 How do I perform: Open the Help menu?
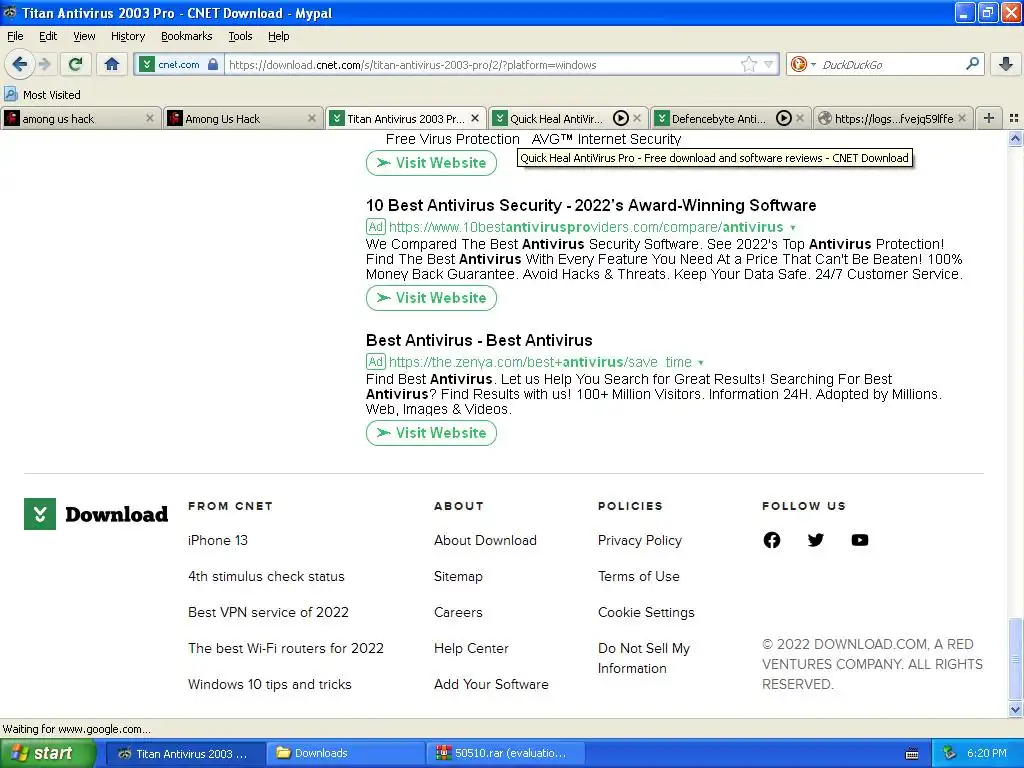(278, 36)
